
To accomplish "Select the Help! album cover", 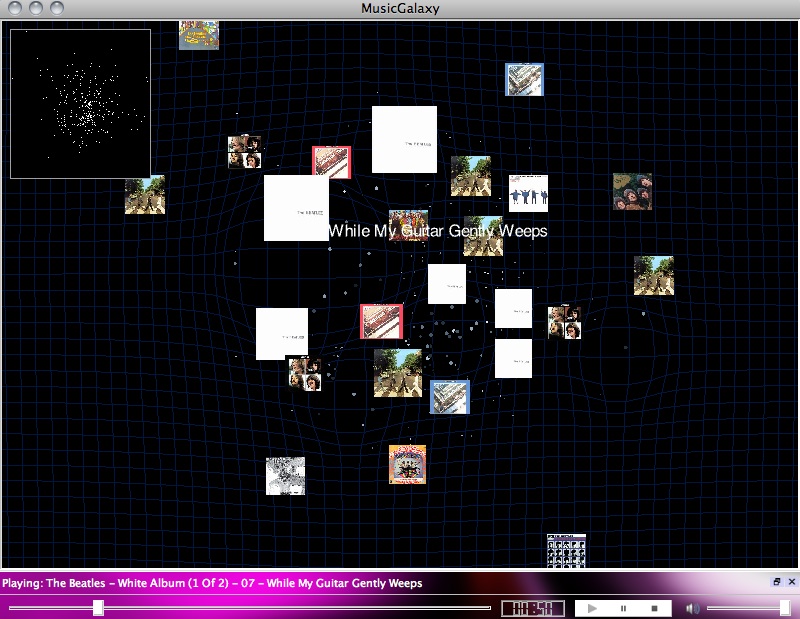I will [528, 193].
